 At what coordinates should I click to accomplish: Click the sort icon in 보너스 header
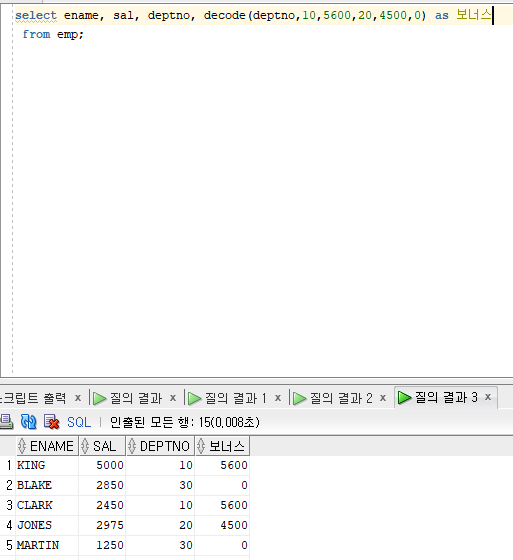coord(201,446)
